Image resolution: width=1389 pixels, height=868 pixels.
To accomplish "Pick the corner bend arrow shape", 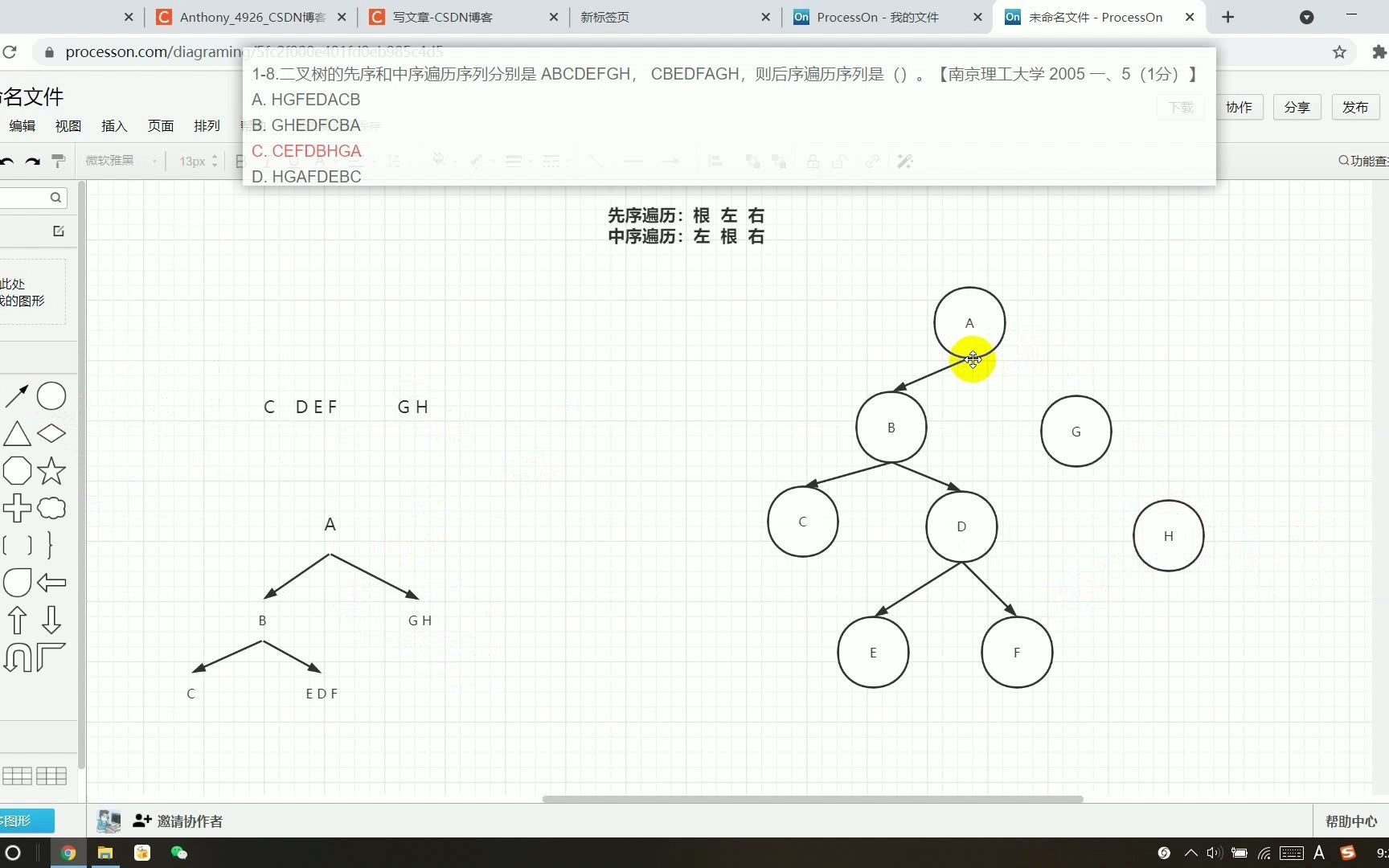I will click(51, 657).
